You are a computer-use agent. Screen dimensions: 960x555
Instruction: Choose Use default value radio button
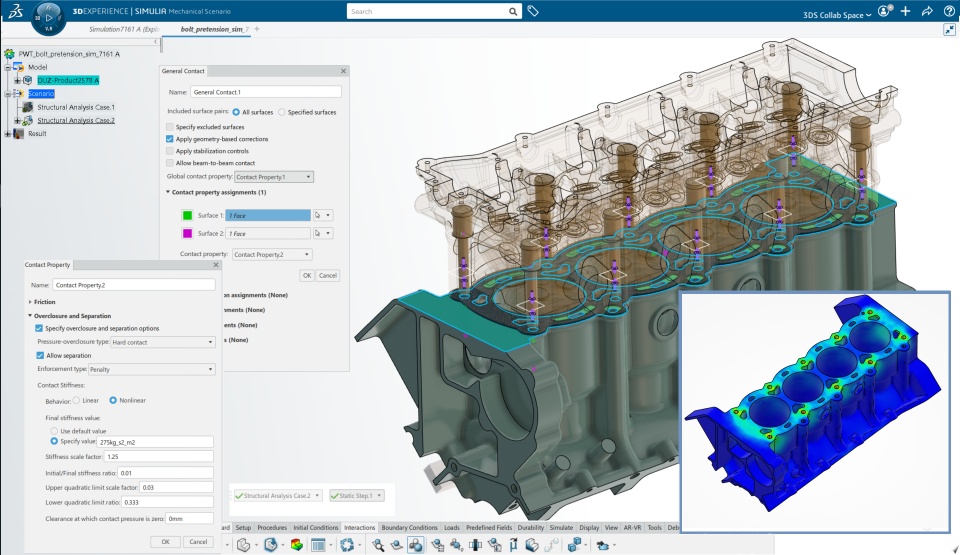tap(54, 431)
